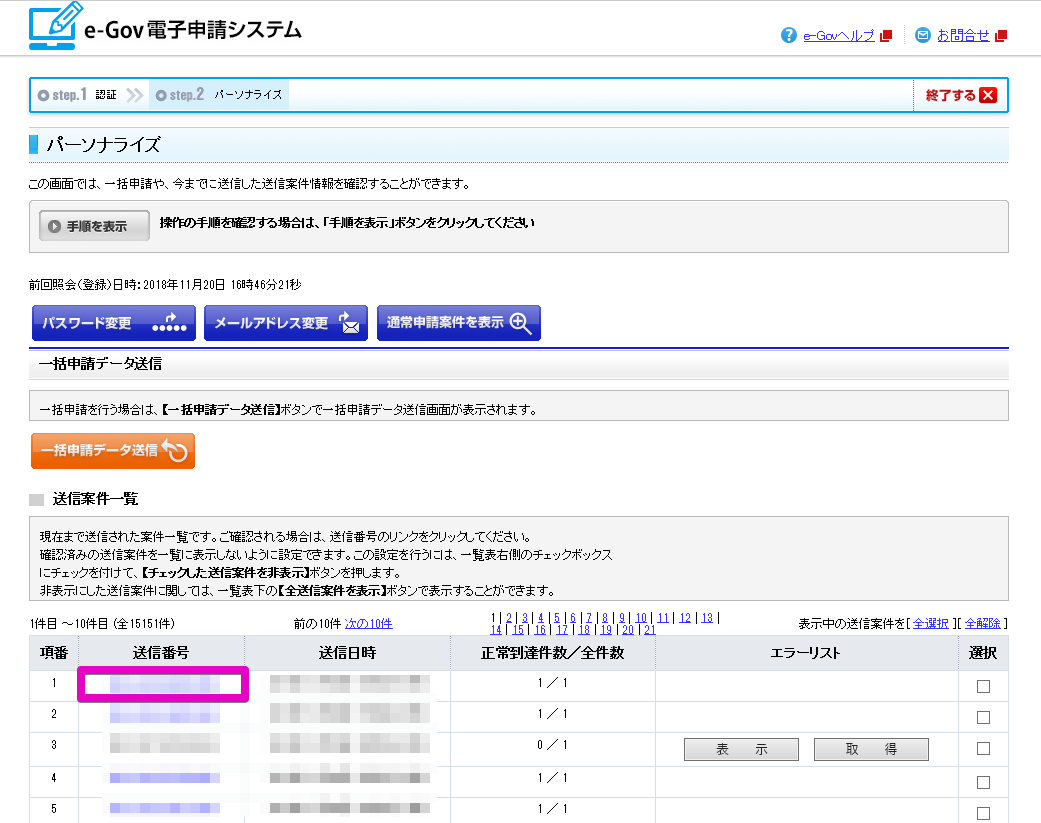Click the 送信番号 column header
1041x823 pixels.
pos(161,653)
